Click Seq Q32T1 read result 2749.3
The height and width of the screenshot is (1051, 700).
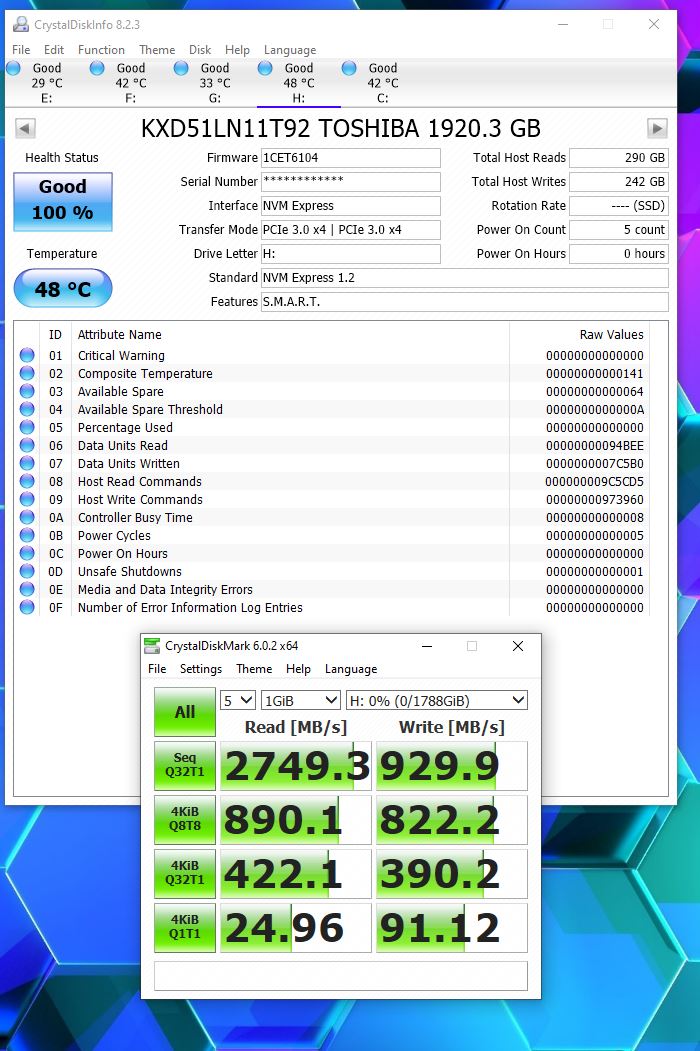click(x=296, y=765)
